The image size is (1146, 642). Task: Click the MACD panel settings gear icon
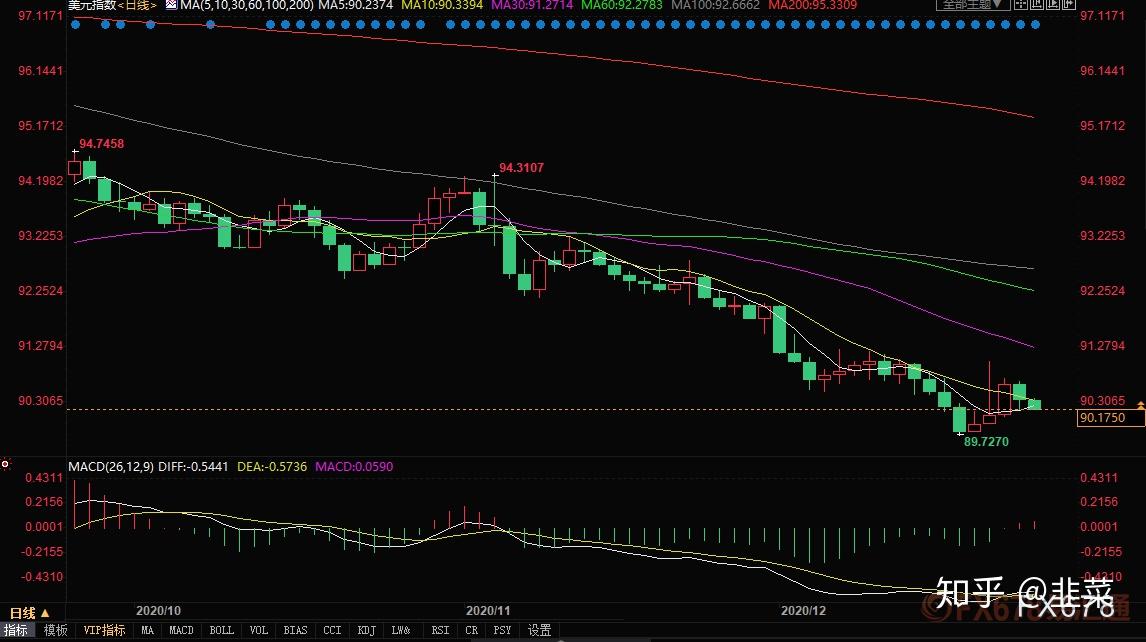(x=6, y=464)
